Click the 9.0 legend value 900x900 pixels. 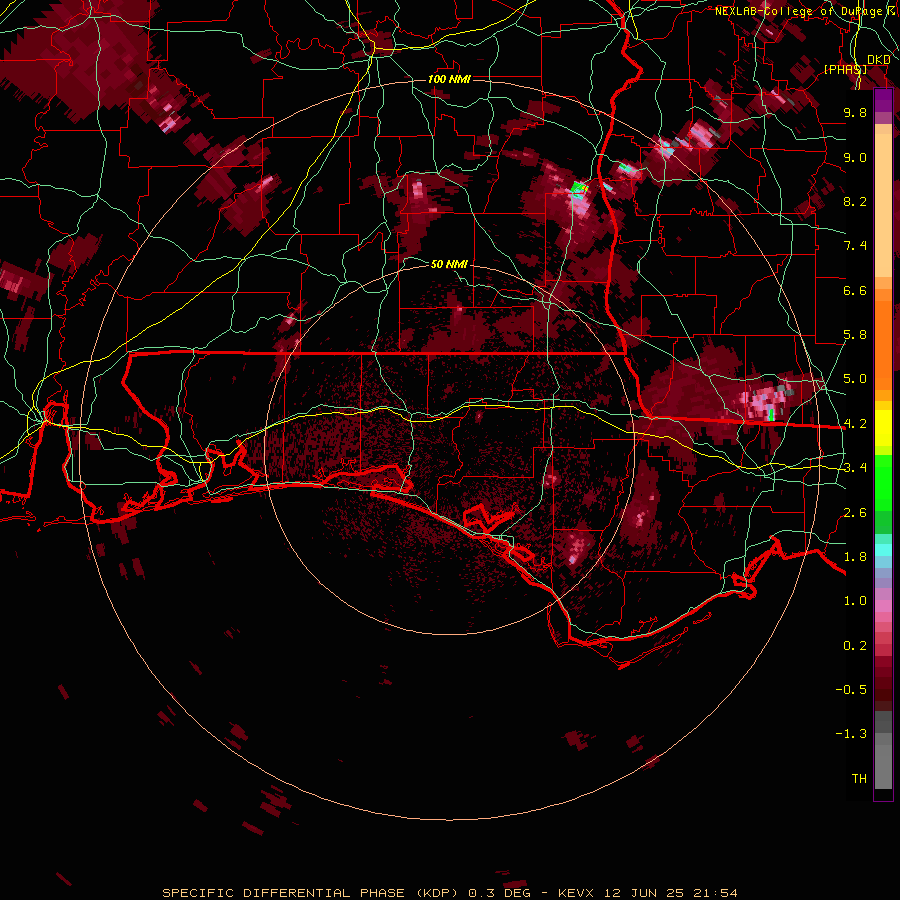855,157
